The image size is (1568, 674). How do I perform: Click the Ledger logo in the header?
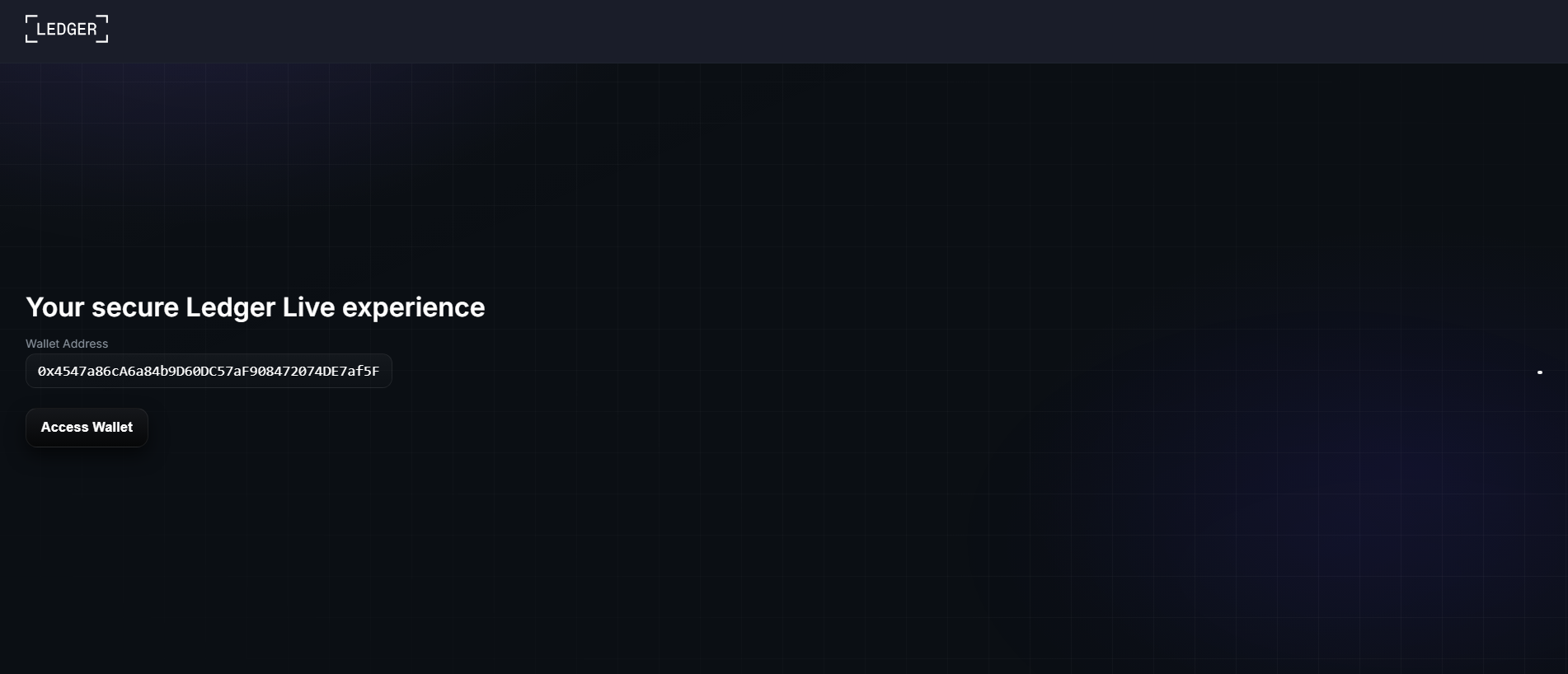(x=67, y=29)
